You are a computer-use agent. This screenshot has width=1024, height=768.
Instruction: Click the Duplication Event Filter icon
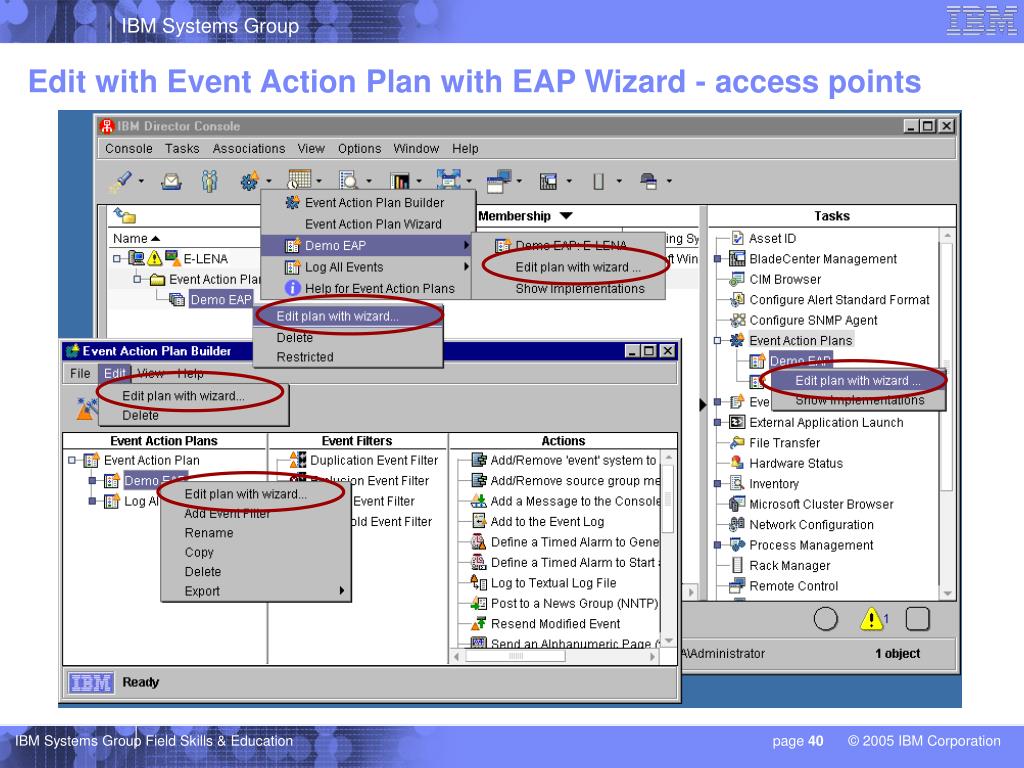pyautogui.click(x=298, y=459)
